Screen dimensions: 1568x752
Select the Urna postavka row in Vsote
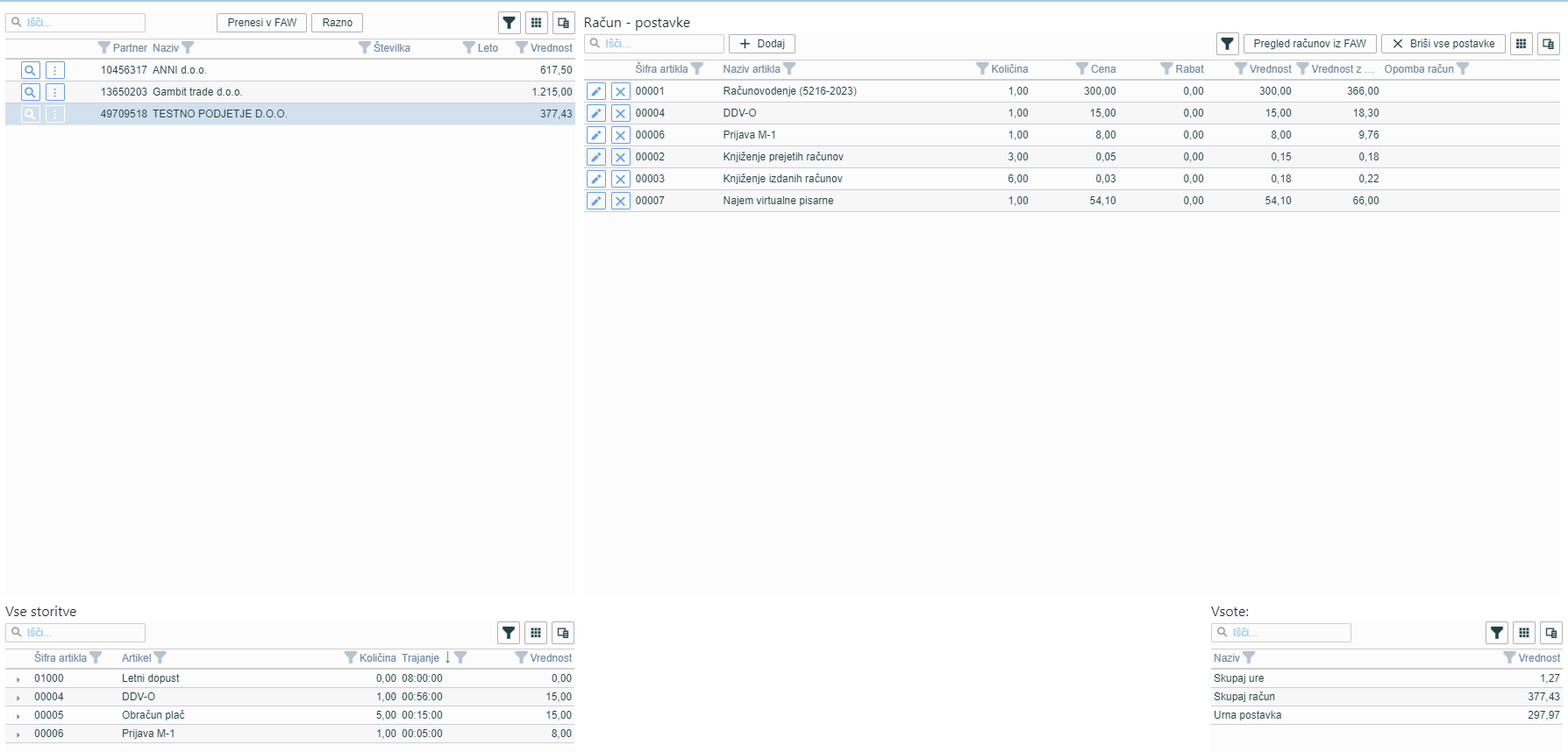[1386, 715]
